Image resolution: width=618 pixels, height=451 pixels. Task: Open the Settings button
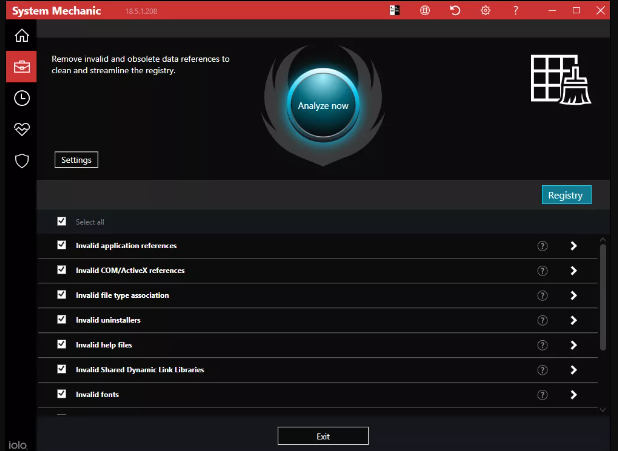[x=76, y=160]
